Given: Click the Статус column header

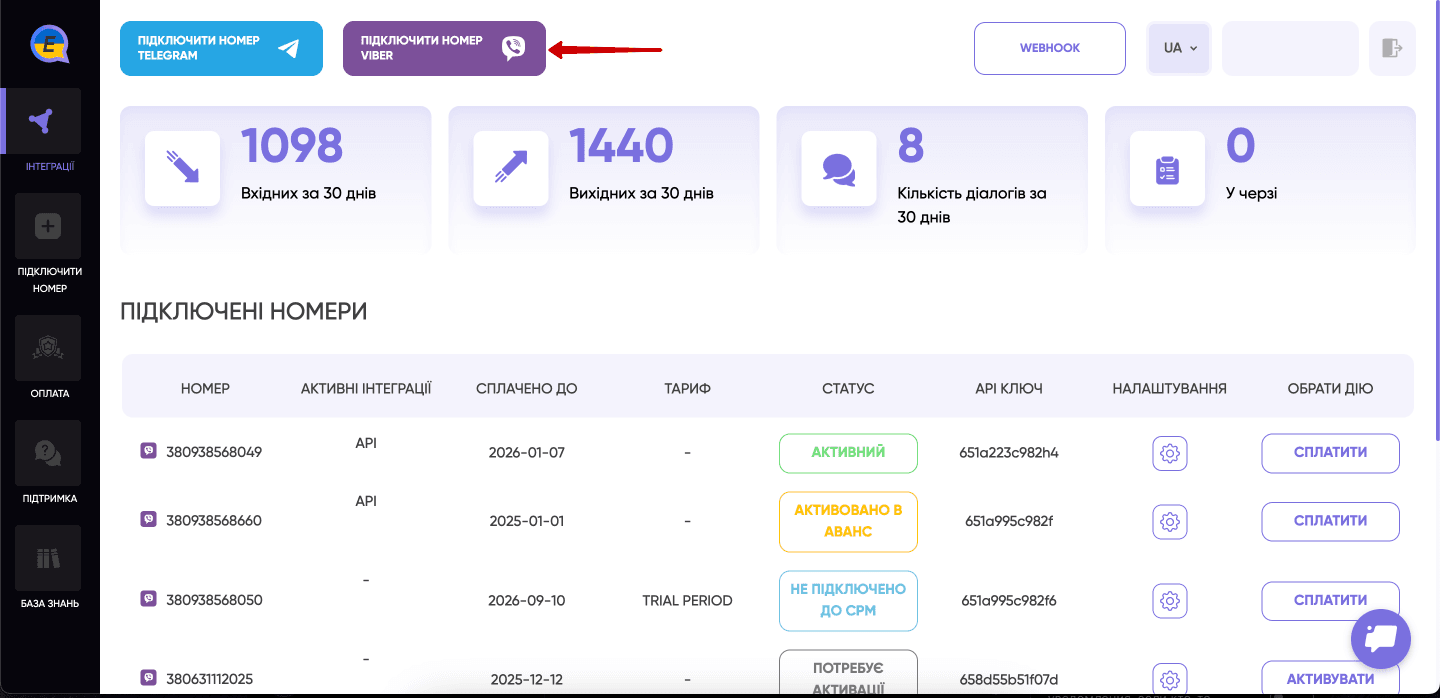Looking at the screenshot, I should [848, 388].
